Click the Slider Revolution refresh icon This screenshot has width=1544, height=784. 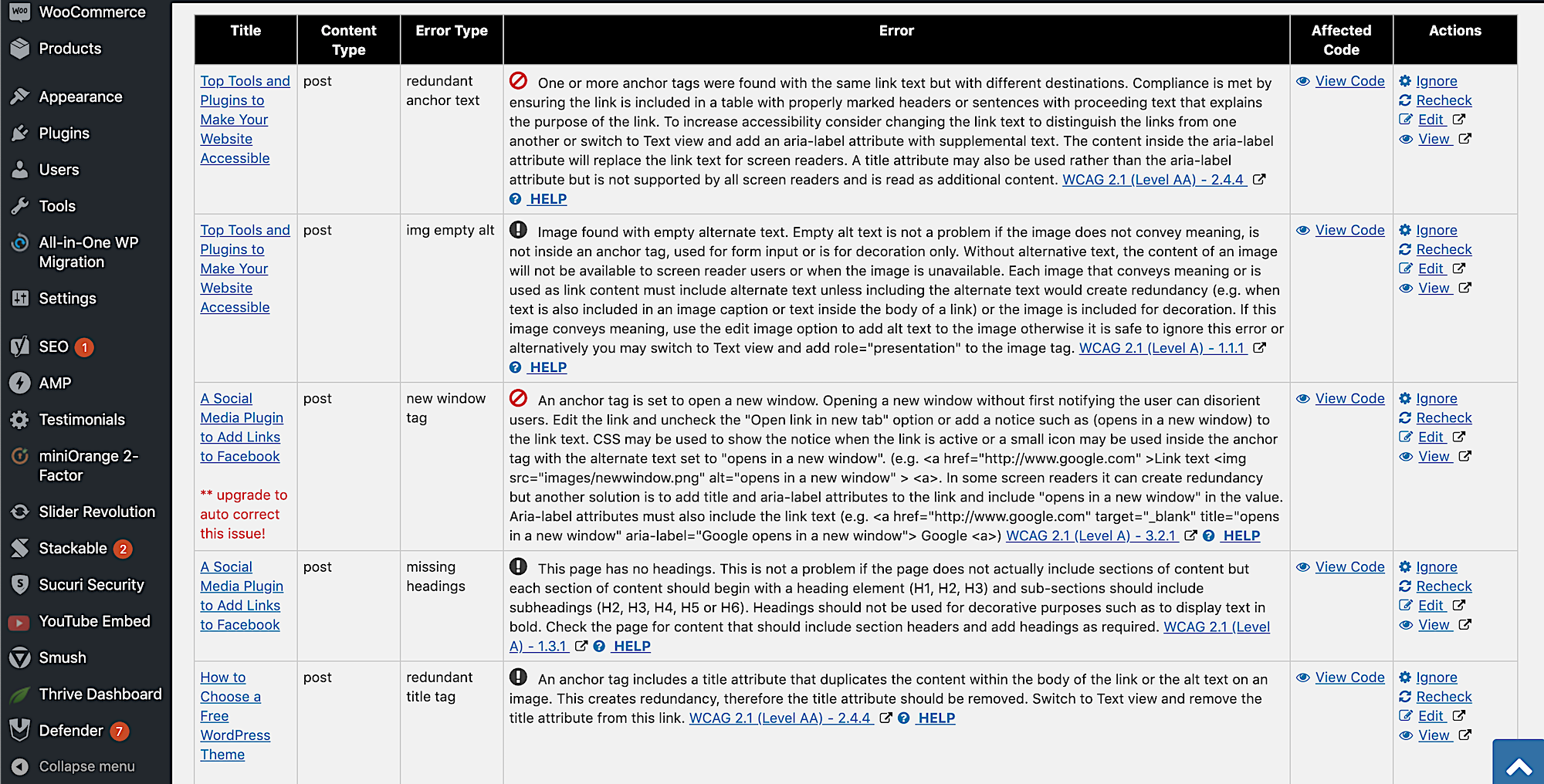pos(20,512)
